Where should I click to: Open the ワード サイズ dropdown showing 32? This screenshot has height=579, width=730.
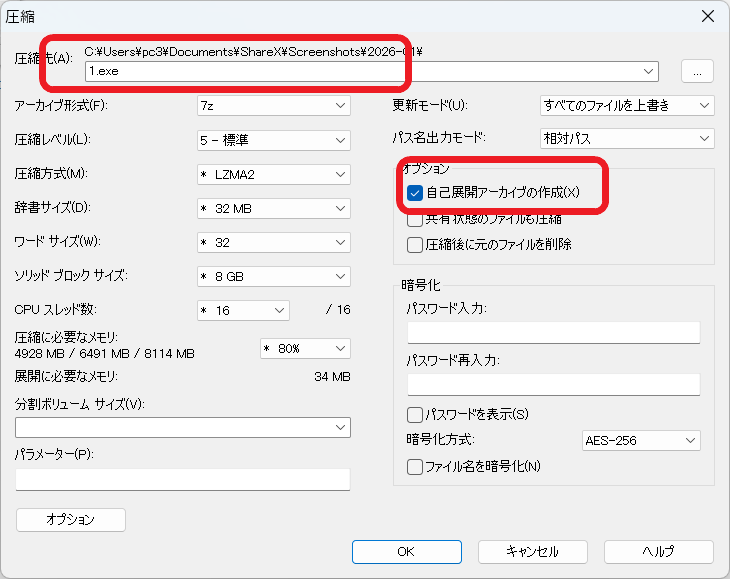coord(274,242)
